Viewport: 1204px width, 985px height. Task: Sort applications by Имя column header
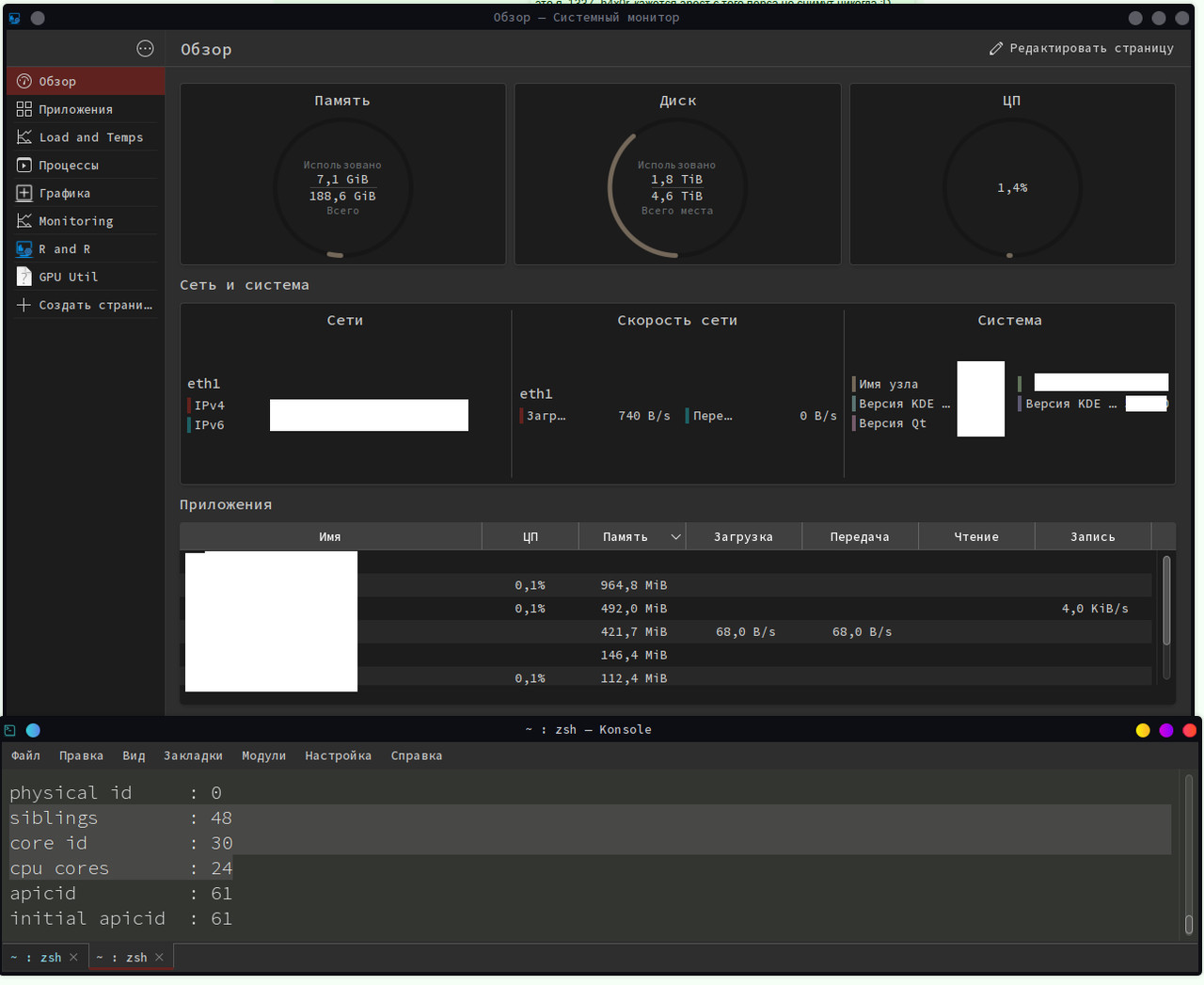[x=330, y=537]
